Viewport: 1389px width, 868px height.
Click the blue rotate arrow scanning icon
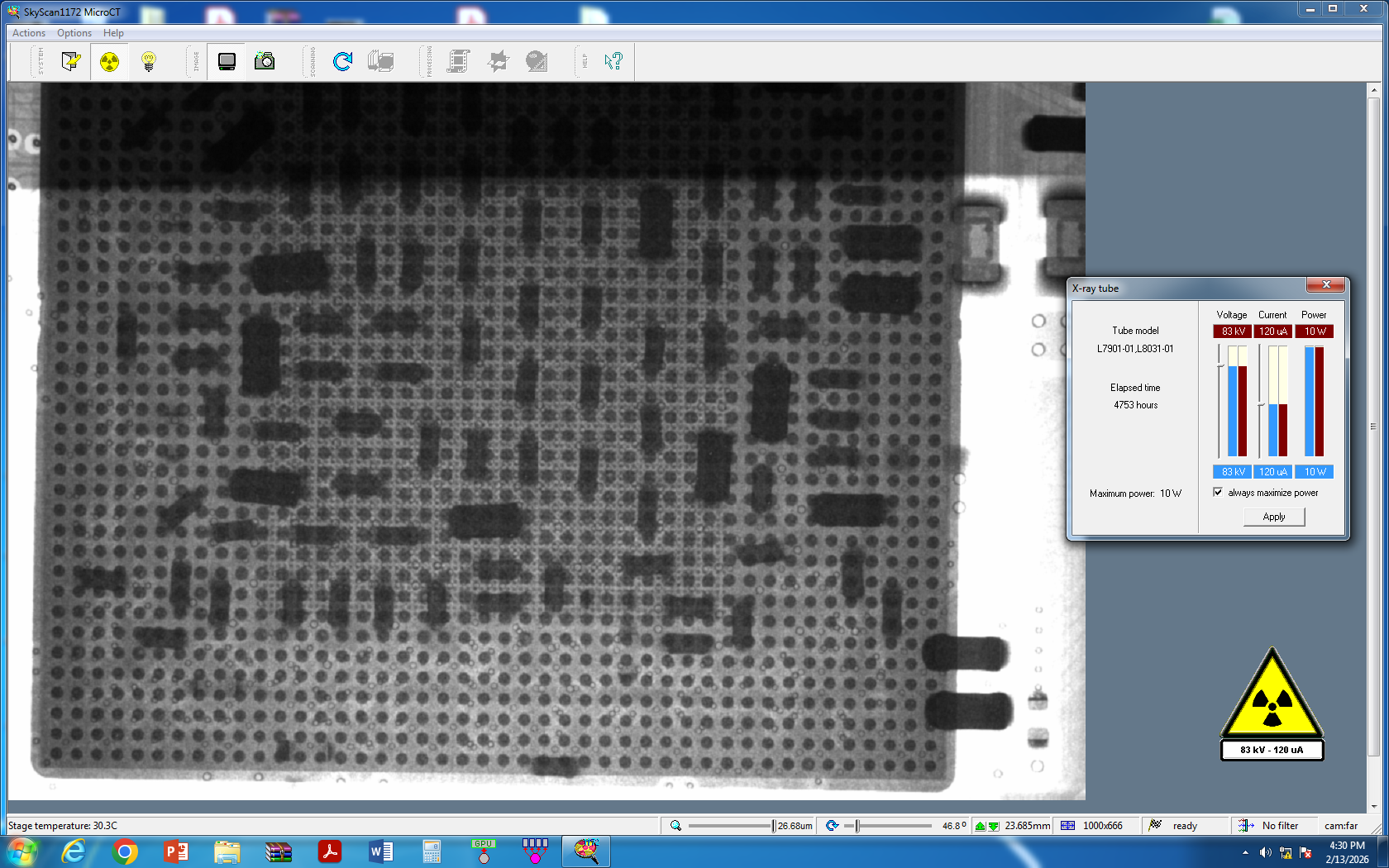click(342, 61)
